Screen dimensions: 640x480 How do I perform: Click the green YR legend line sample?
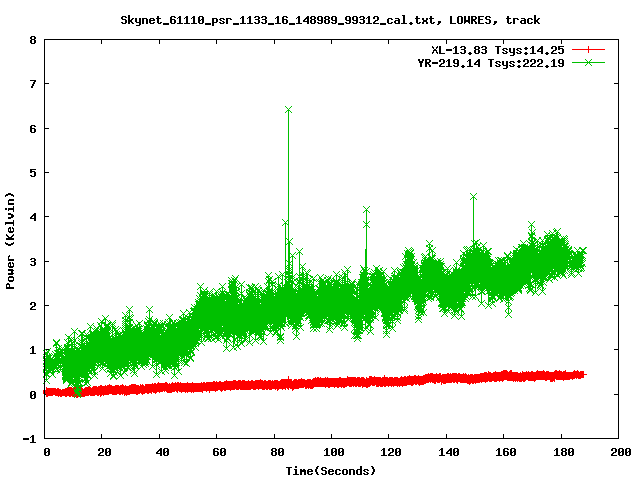(x=589, y=62)
